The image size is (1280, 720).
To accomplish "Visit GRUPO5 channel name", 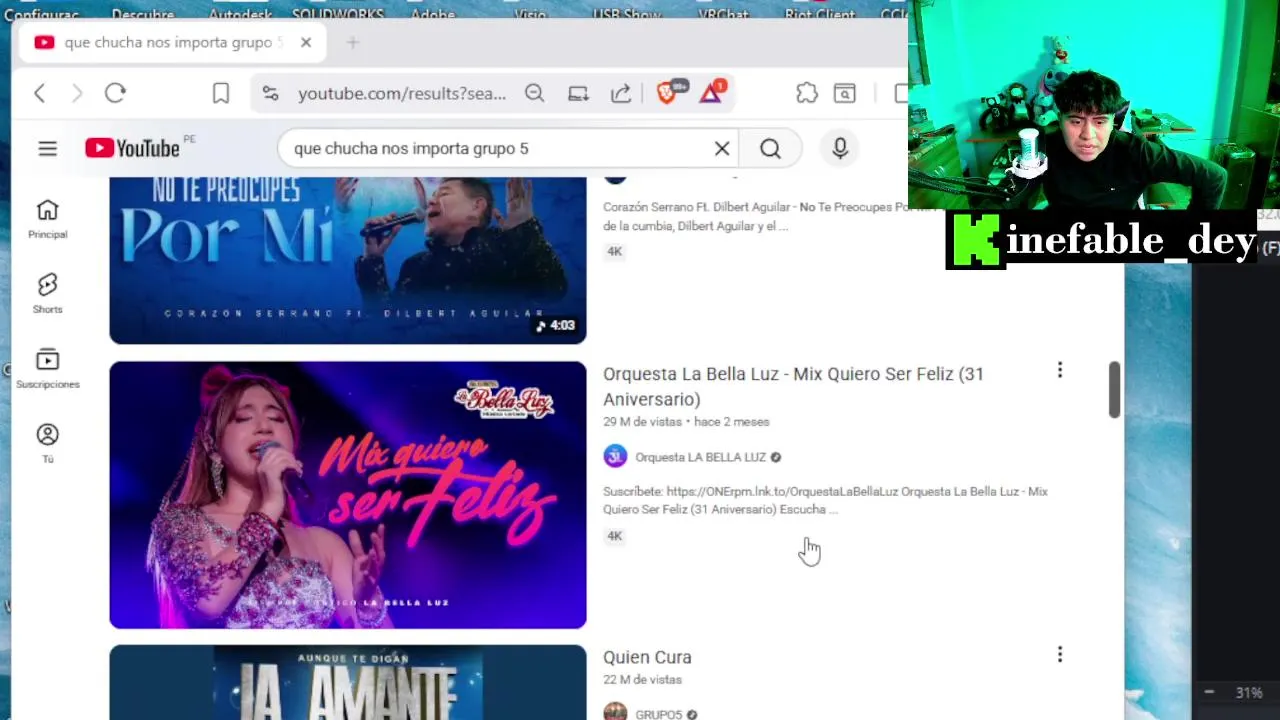I will click(x=659, y=714).
